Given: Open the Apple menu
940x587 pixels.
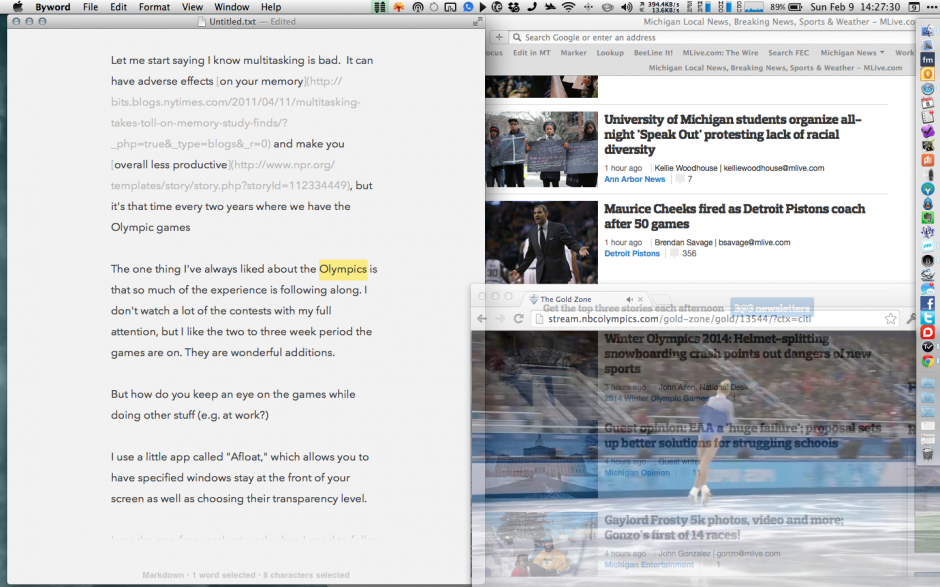Looking at the screenshot, I should click(18, 7).
